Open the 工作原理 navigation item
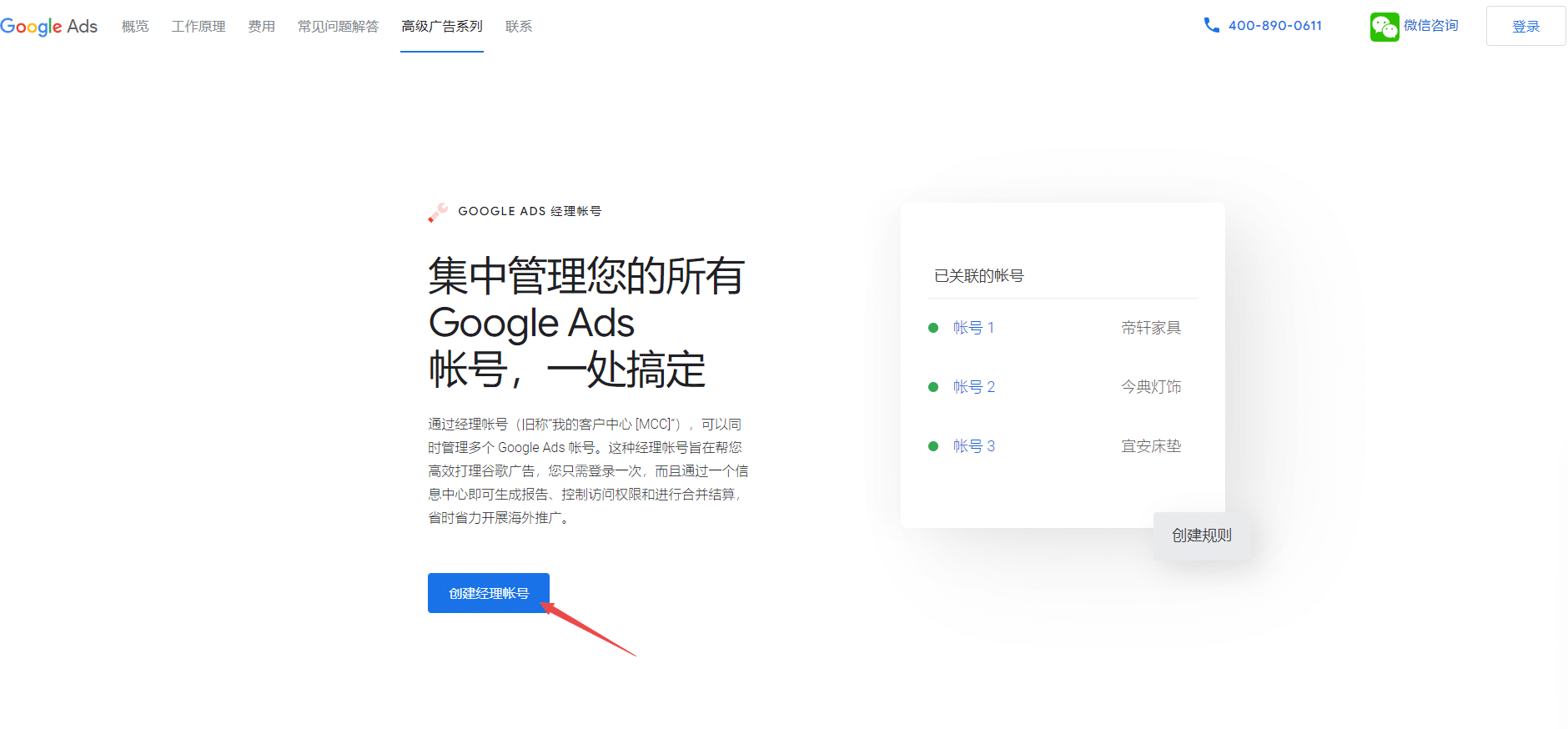Viewport: 1568px width, 729px height. point(199,27)
